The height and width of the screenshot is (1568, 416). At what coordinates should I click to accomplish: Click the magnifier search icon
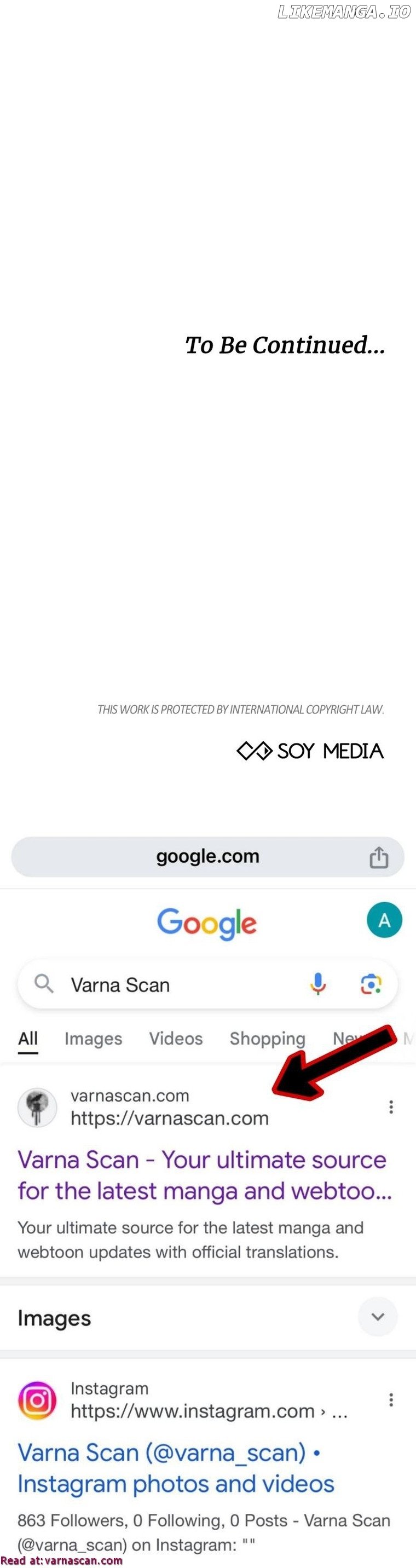pyautogui.click(x=44, y=984)
